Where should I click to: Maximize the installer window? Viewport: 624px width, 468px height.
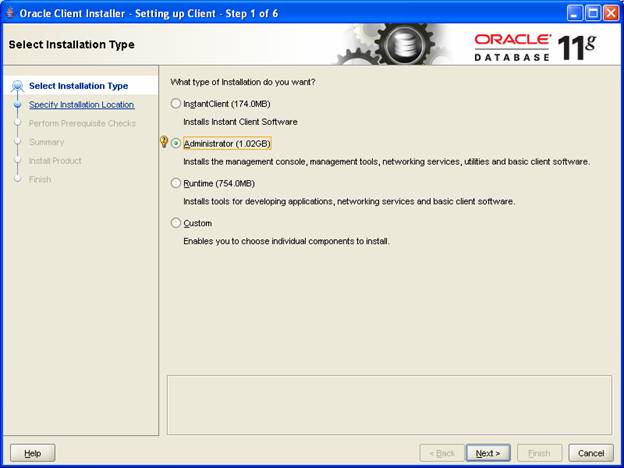click(593, 14)
